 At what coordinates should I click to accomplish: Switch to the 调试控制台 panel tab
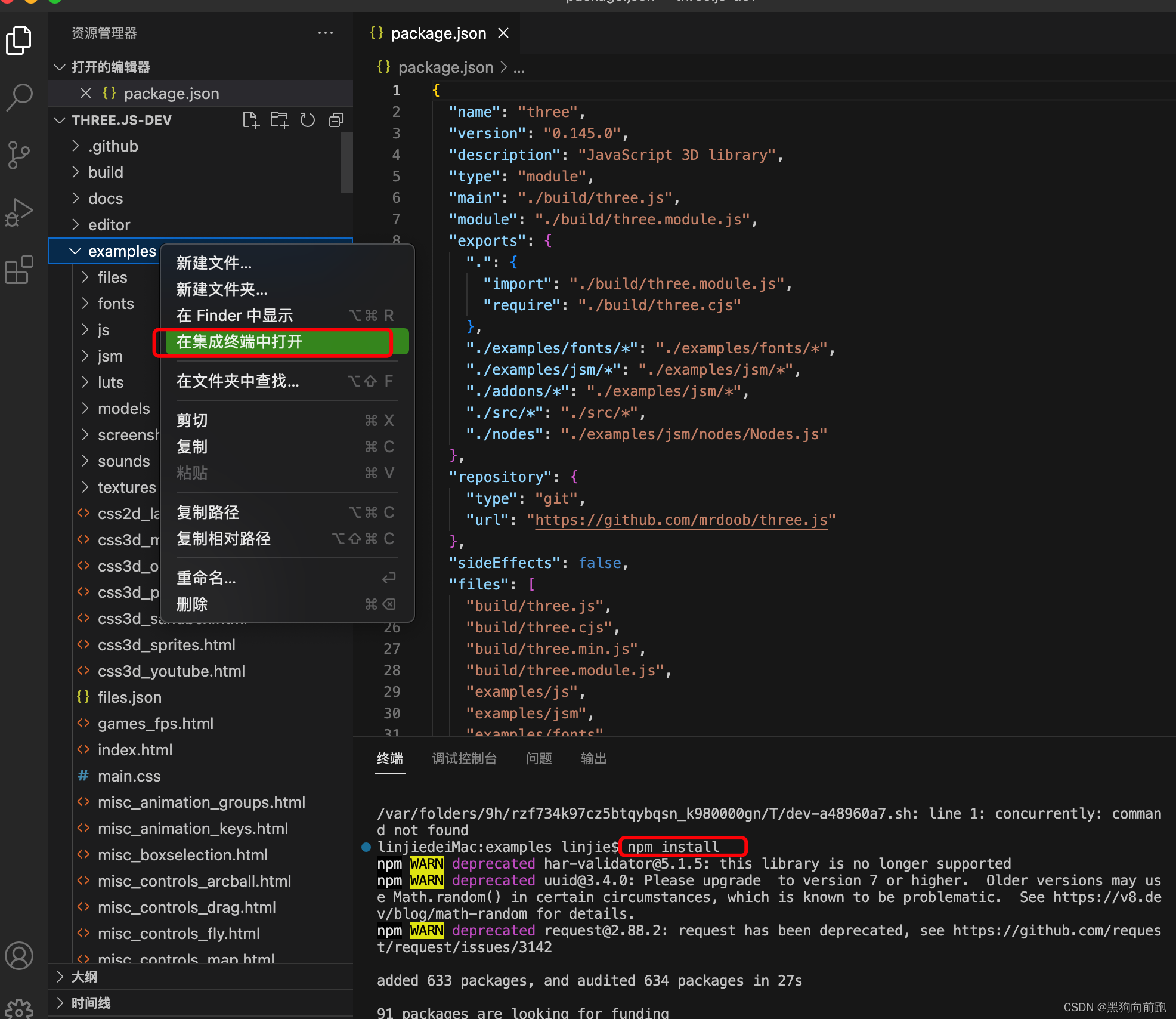(464, 758)
